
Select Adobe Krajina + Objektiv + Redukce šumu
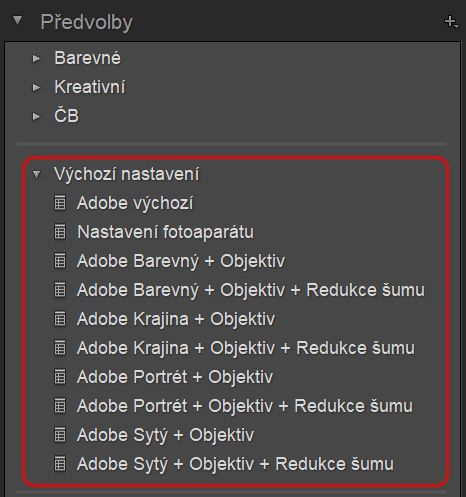[246, 348]
